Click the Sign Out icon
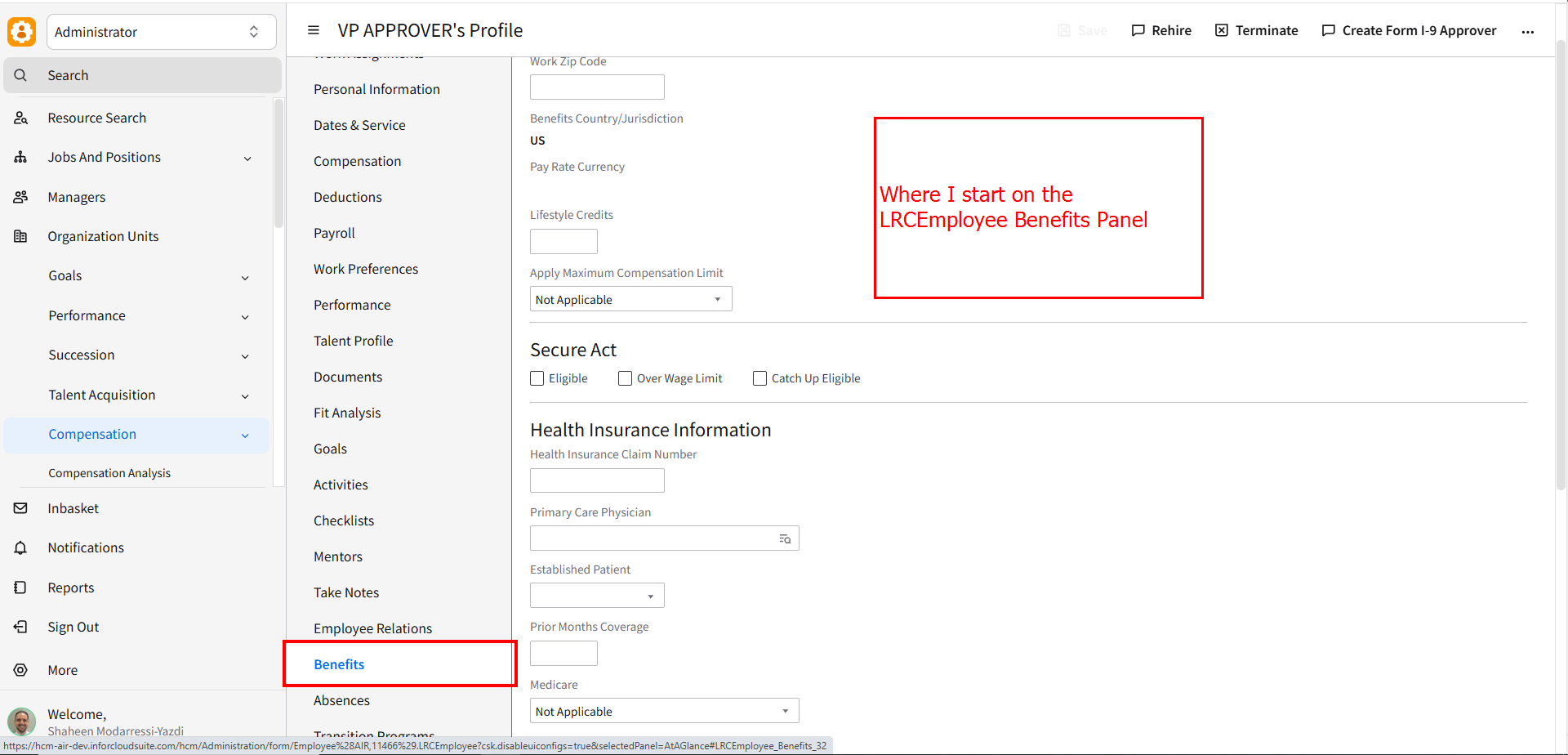Image resolution: width=1568 pixels, height=755 pixels. 21,627
